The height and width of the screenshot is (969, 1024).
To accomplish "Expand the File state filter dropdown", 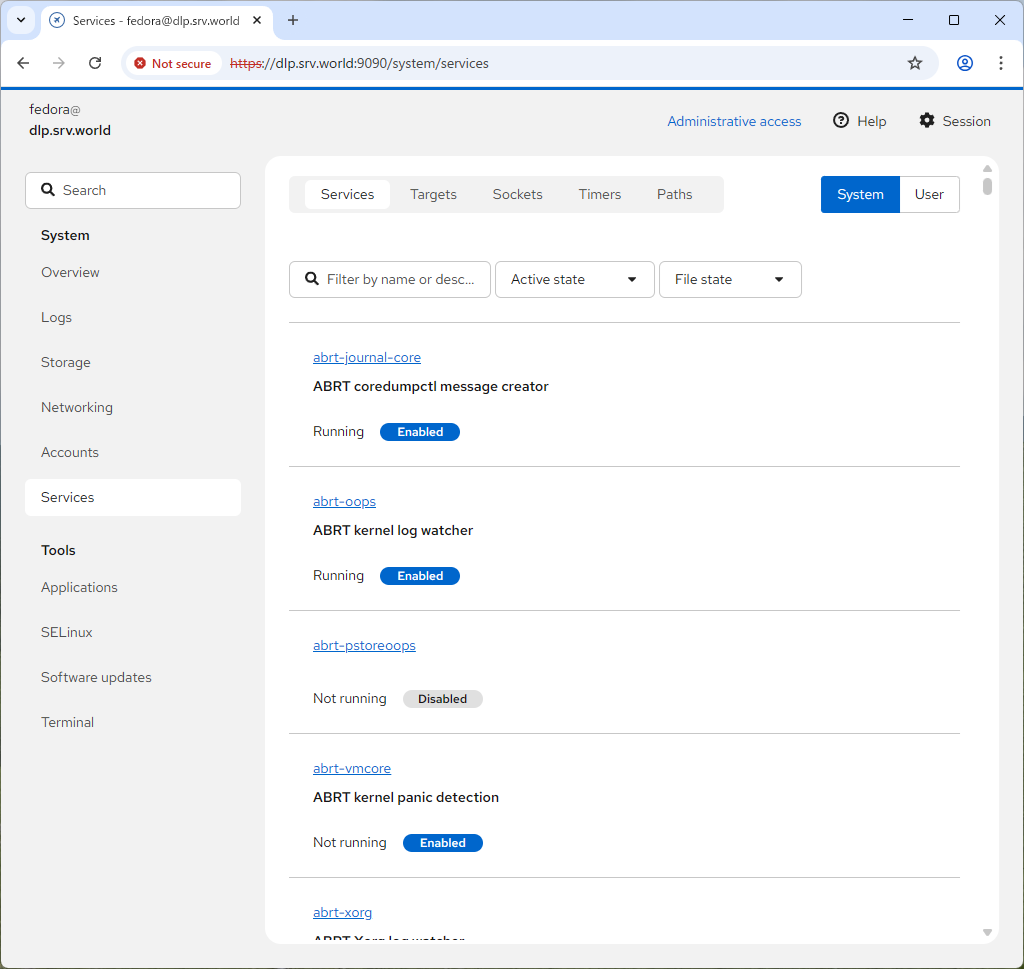I will [x=730, y=280].
